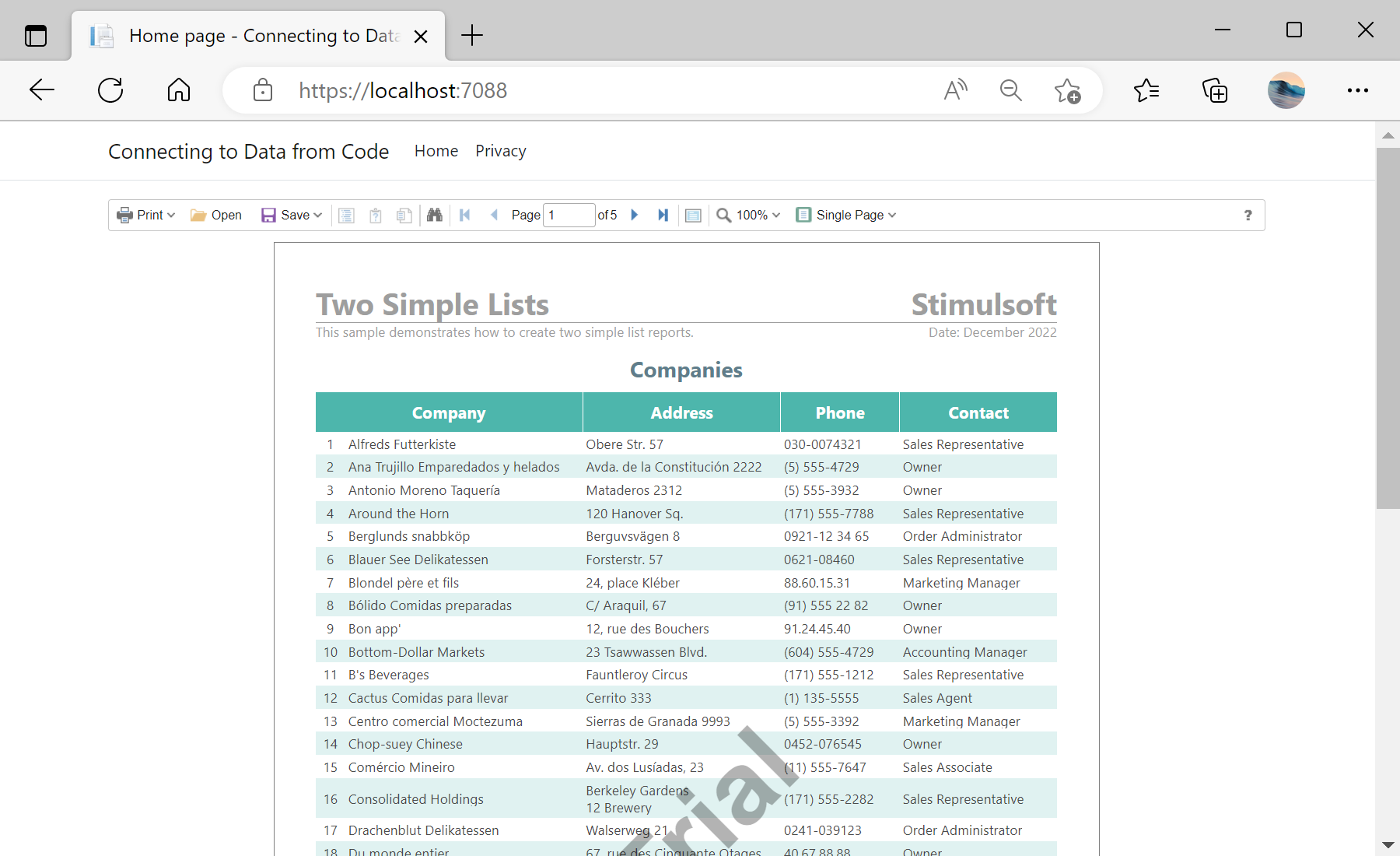The image size is (1400, 856).
Task: Click the Parameters panel icon
Action: (x=376, y=216)
